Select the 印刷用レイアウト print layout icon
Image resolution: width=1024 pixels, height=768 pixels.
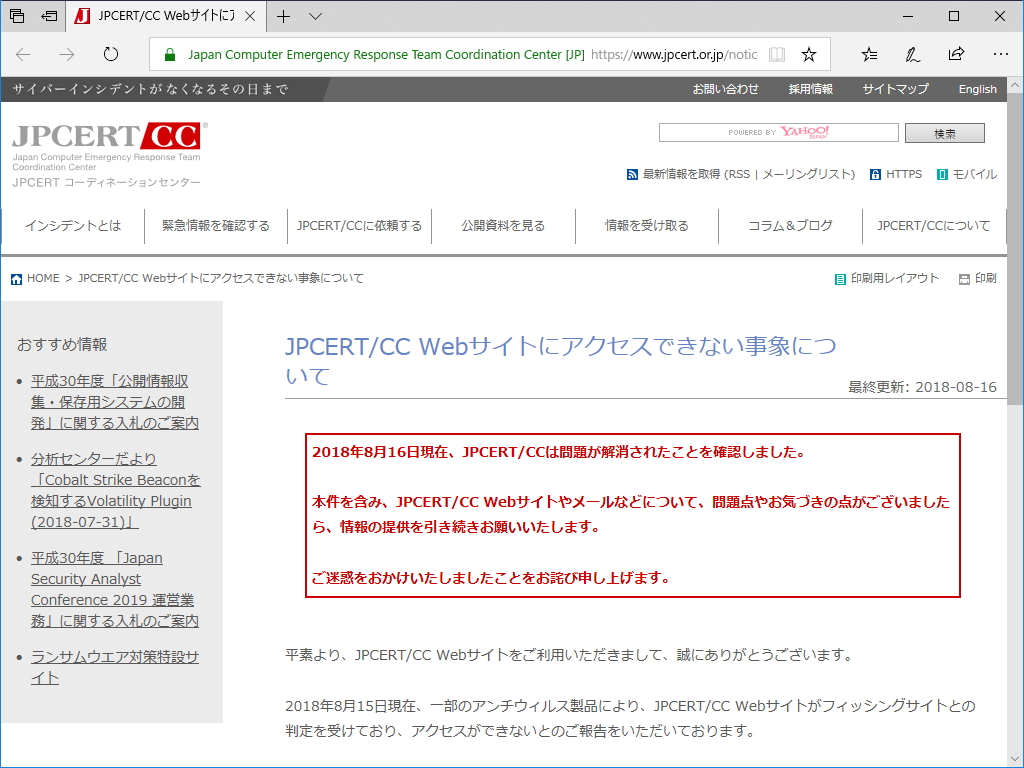coord(838,278)
